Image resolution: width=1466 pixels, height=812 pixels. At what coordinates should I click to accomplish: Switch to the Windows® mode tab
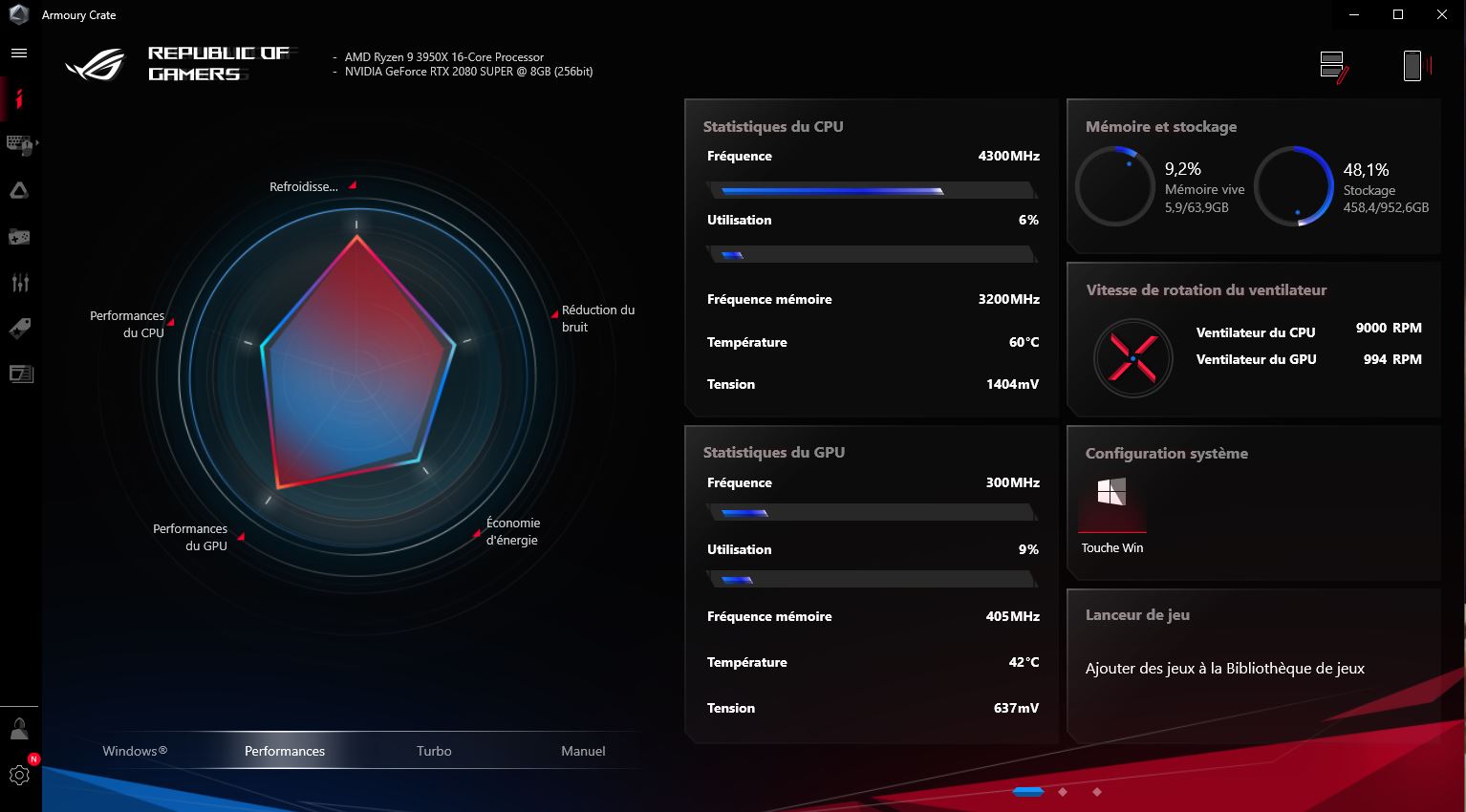(135, 751)
